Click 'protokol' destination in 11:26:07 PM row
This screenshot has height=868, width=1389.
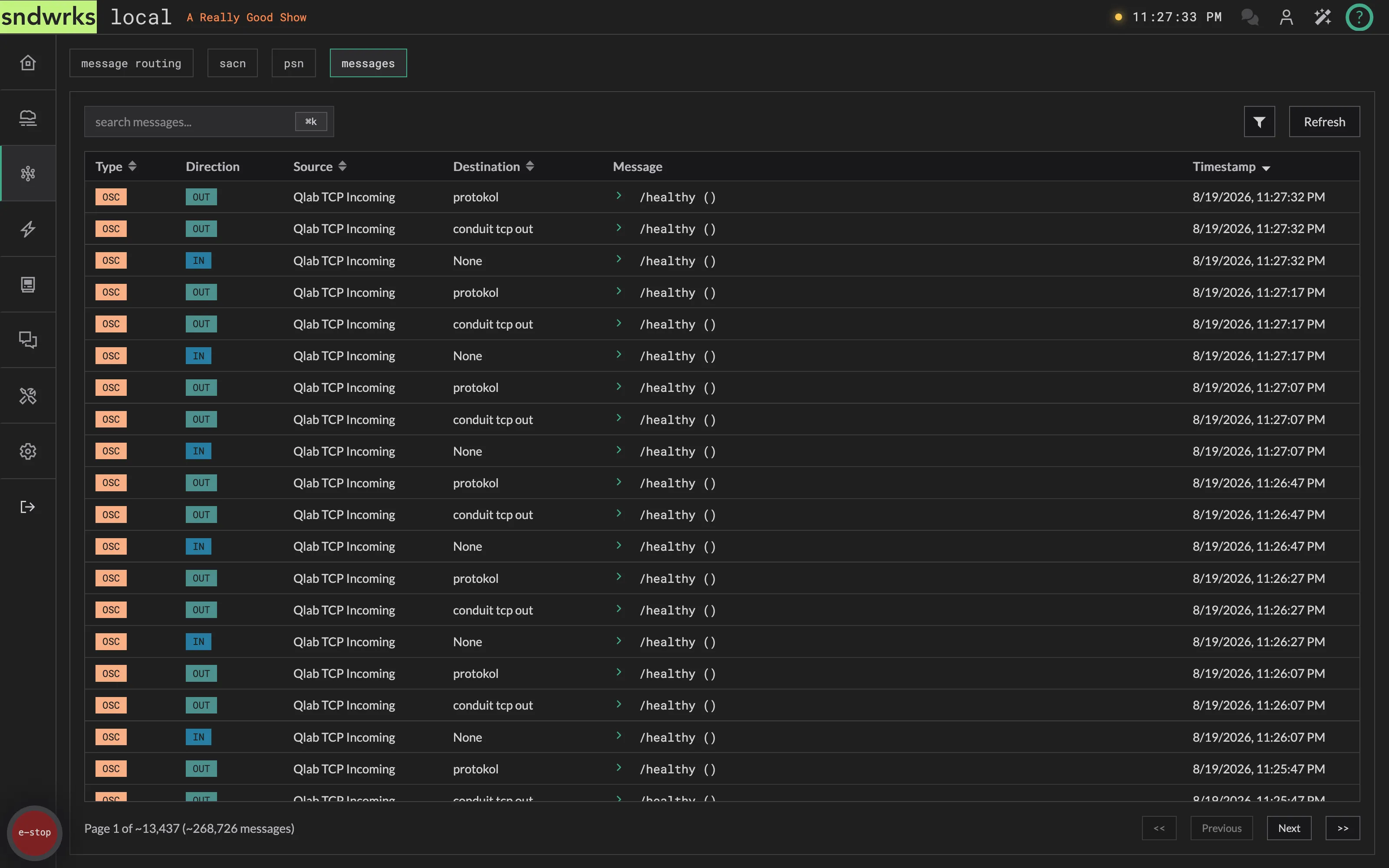pos(475,674)
